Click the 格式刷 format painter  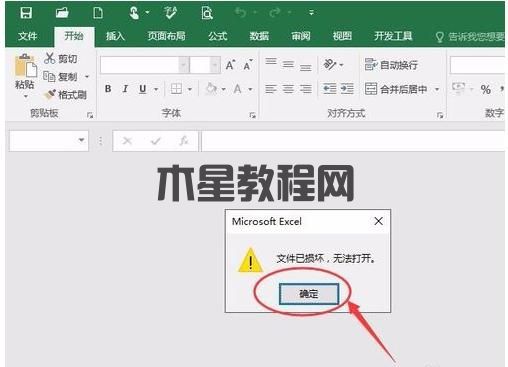(65, 95)
